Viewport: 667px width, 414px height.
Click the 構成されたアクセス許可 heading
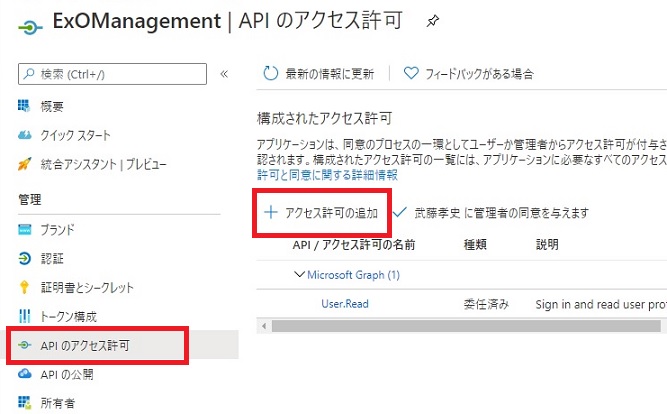pyautogui.click(x=324, y=118)
